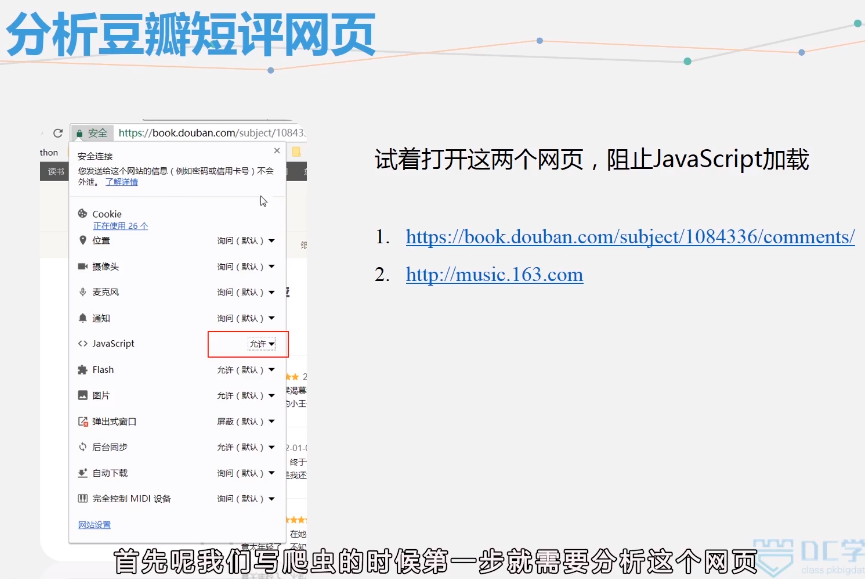Viewport: 865px width, 579px height.
Task: Open the JavaScript 允许 dropdown
Action: coord(261,344)
